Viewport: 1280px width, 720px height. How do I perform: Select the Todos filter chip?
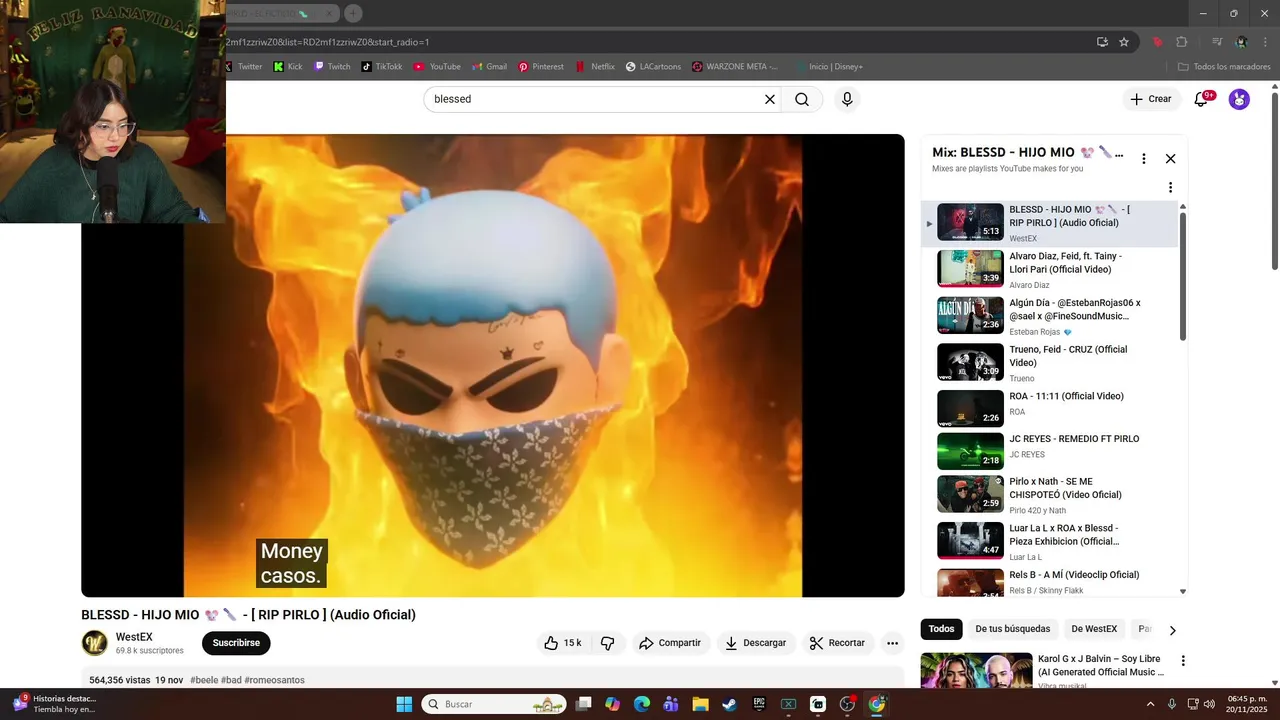[941, 629]
